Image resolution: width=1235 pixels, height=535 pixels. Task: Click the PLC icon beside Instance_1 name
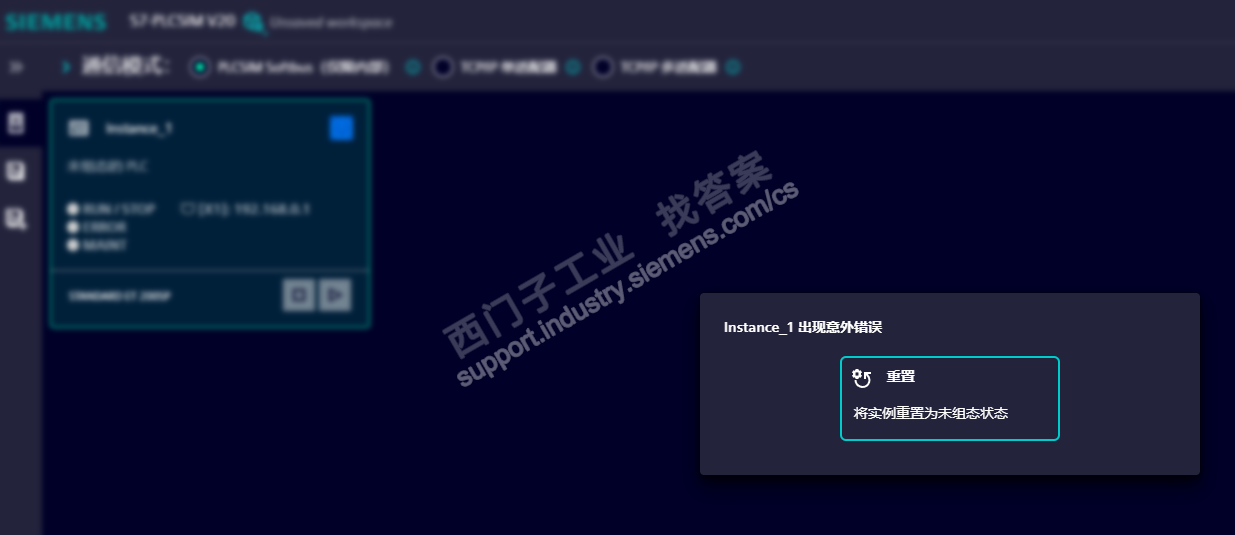(x=79, y=128)
